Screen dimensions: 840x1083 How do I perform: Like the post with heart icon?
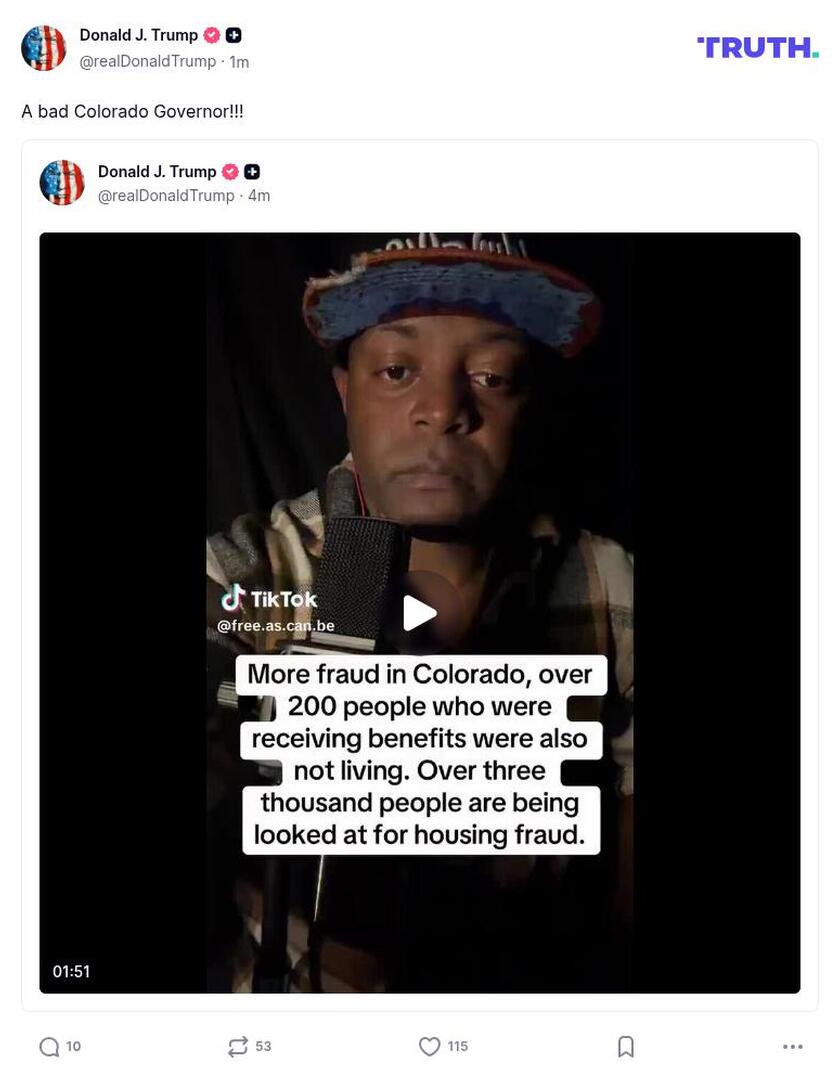point(429,1046)
